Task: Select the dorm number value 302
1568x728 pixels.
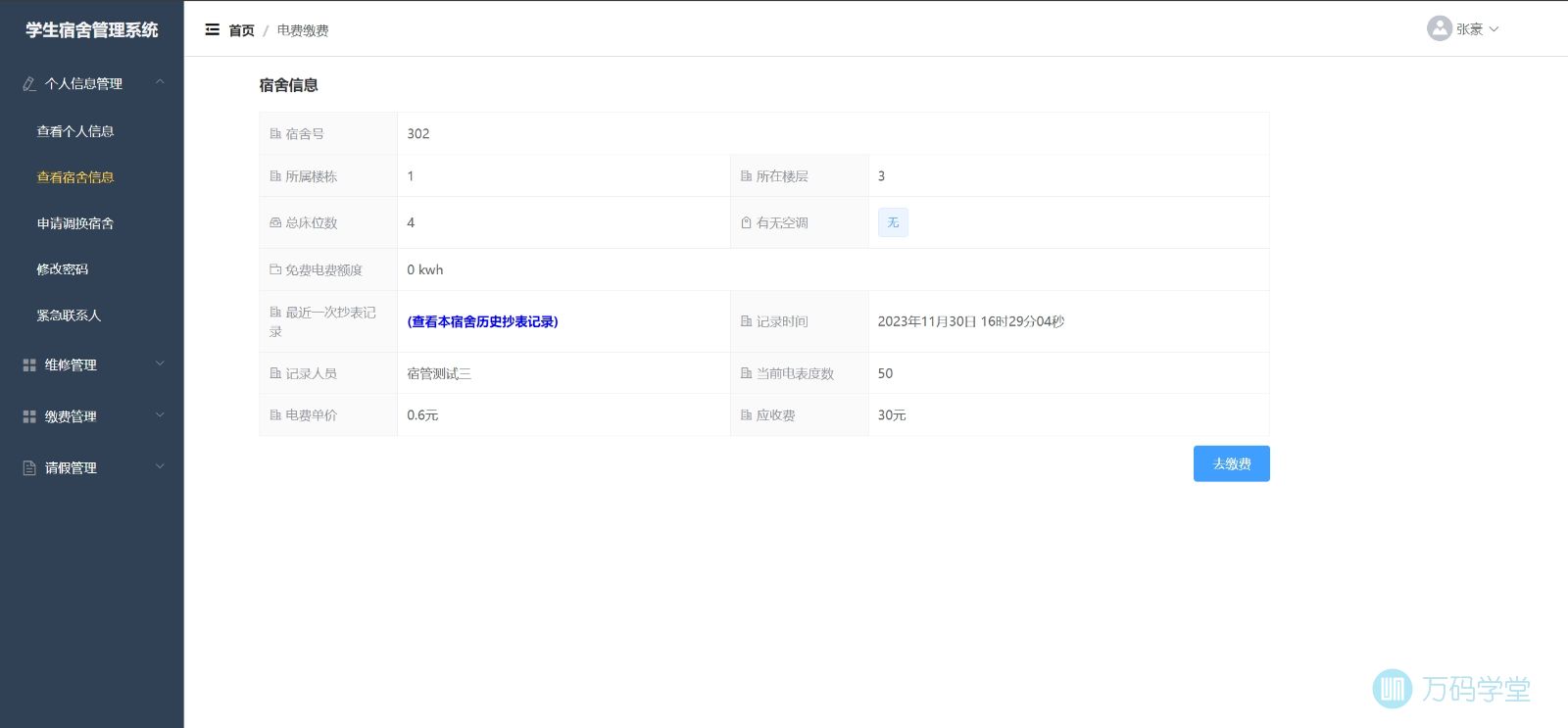Action: pyautogui.click(x=418, y=134)
